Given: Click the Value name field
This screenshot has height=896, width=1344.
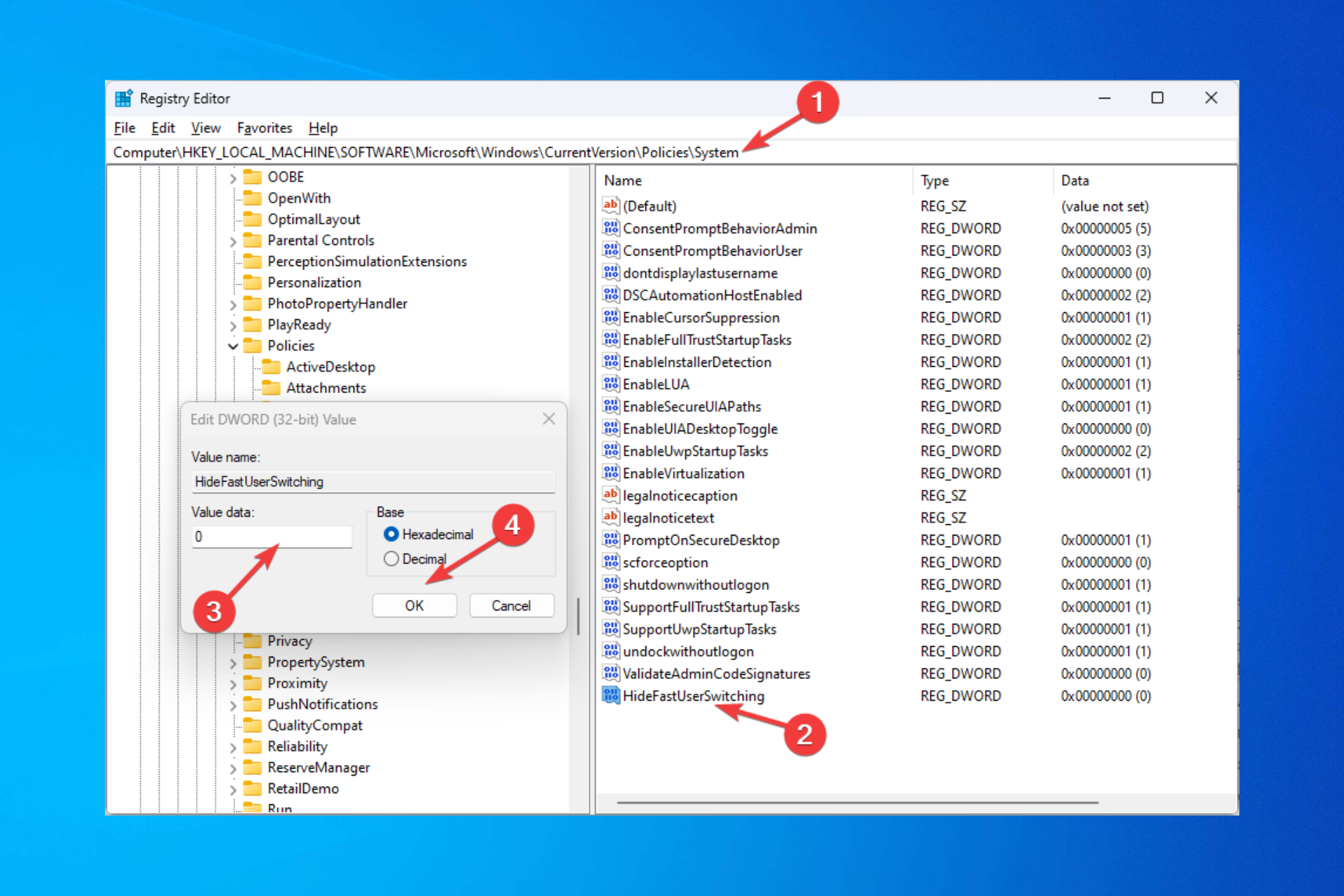Looking at the screenshot, I should click(373, 482).
